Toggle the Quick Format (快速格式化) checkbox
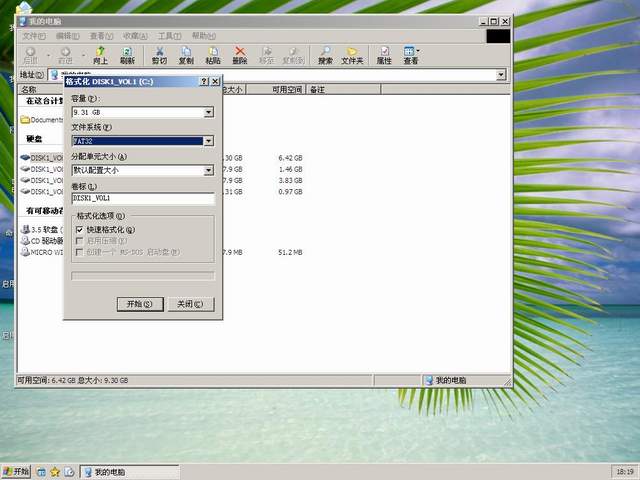The height and width of the screenshot is (480, 640). [80, 230]
